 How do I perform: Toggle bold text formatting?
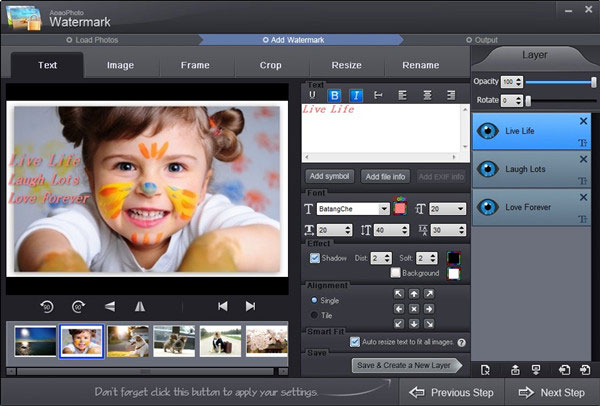(334, 95)
